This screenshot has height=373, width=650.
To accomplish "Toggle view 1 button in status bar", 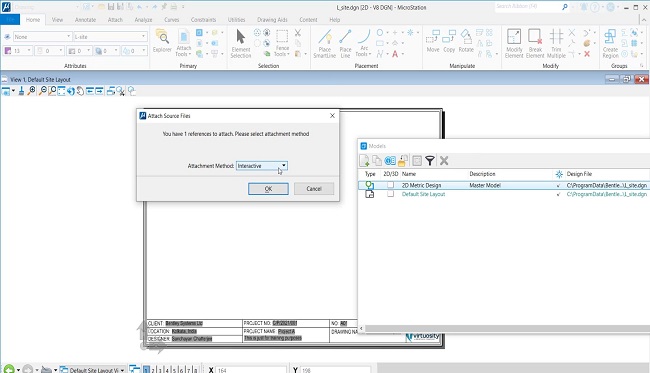I will pyautogui.click(x=146, y=370).
